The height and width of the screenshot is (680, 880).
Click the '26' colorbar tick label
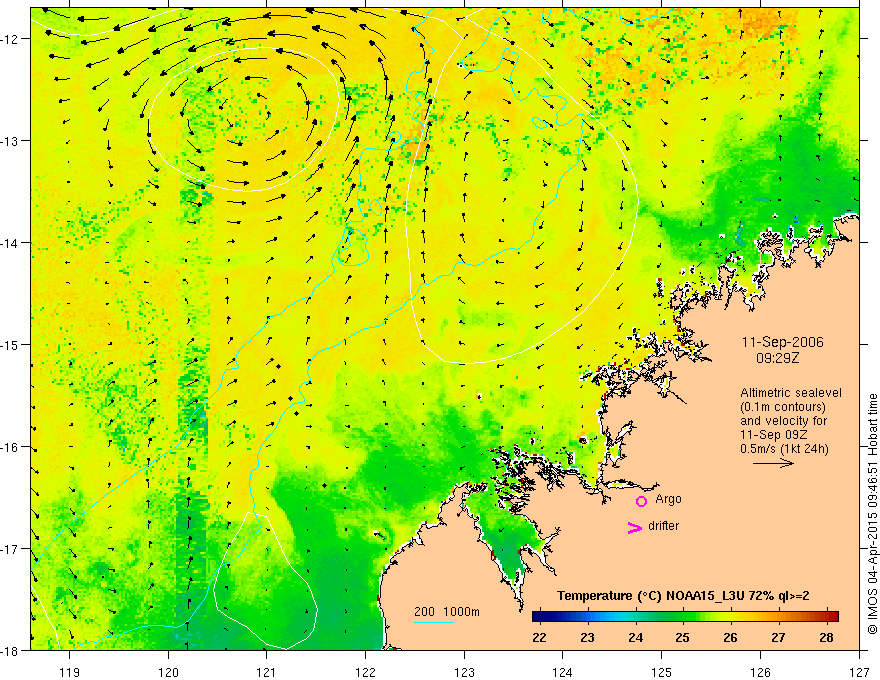pos(730,637)
